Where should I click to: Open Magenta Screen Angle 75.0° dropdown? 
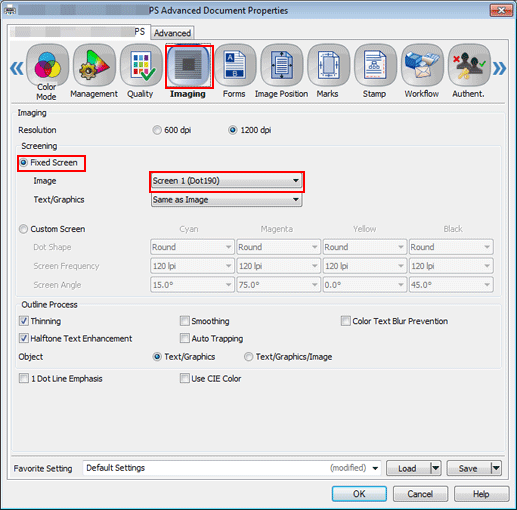click(x=278, y=285)
